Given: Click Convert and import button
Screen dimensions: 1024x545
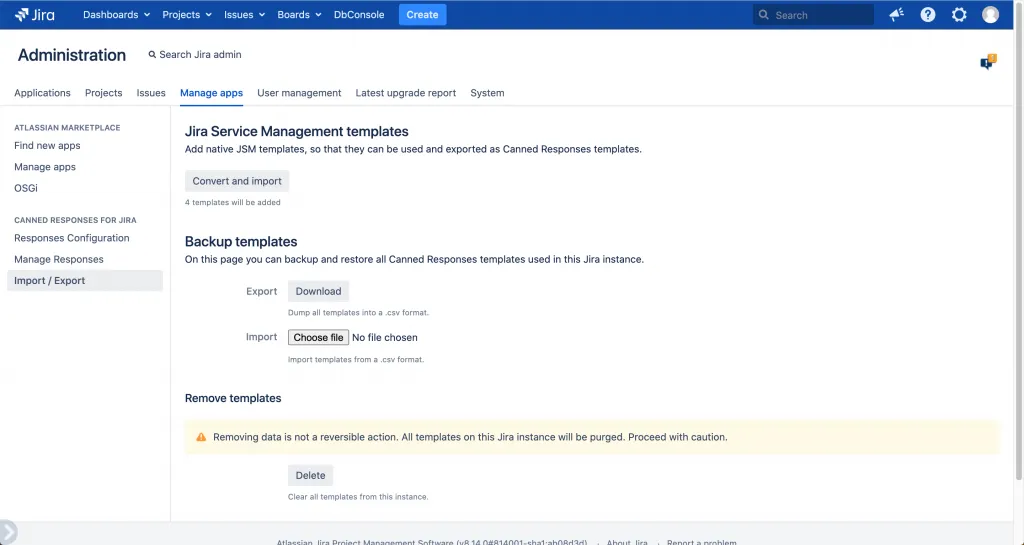Looking at the screenshot, I should pyautogui.click(x=237, y=181).
